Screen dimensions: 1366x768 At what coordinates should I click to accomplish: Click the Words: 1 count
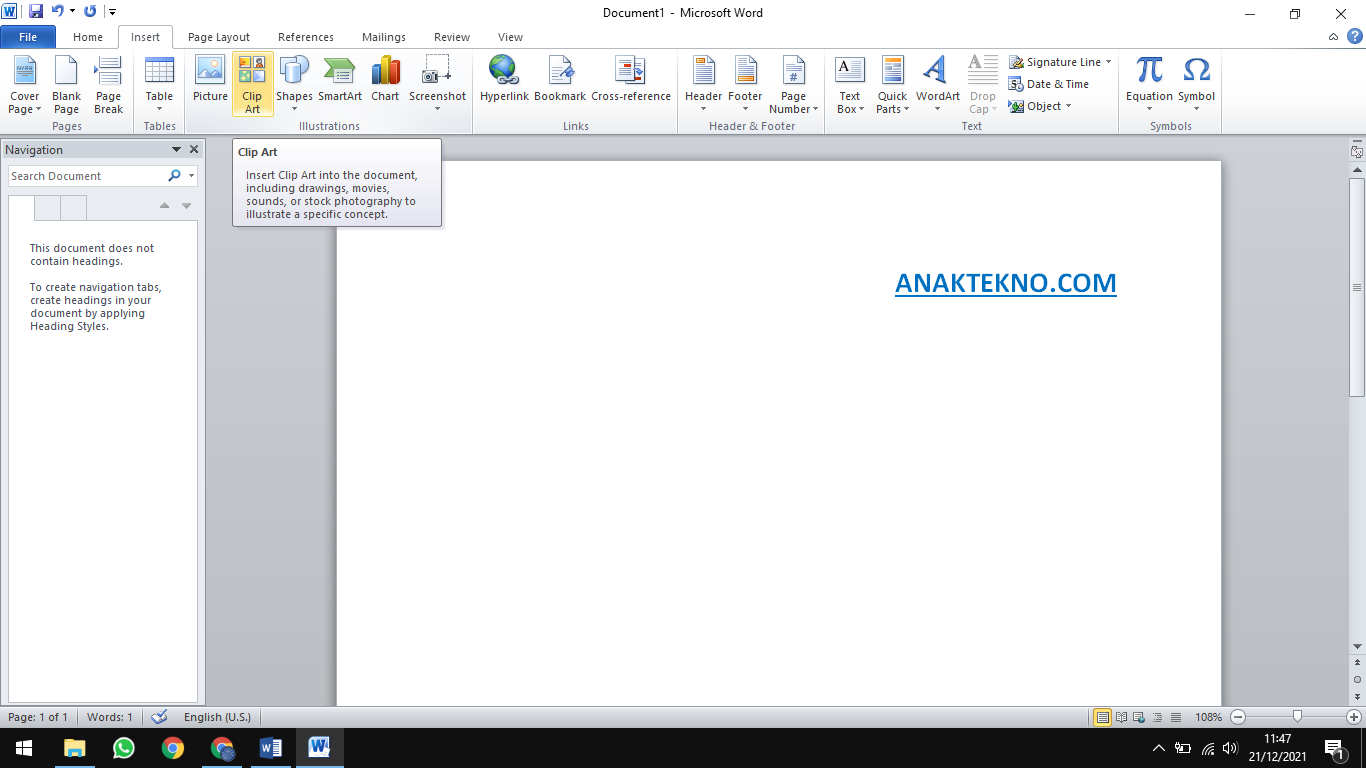110,717
